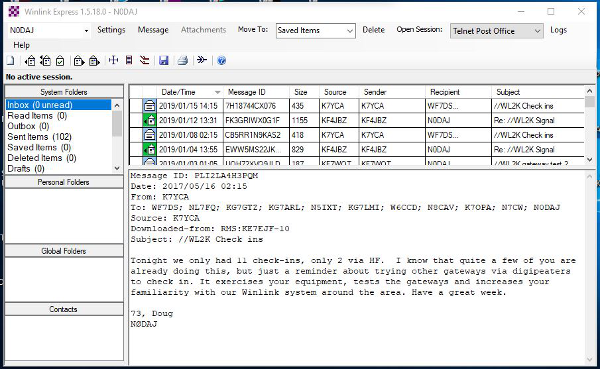Click the dark red film-strip toolbar icon
This screenshot has height=369, width=600.
[129, 60]
